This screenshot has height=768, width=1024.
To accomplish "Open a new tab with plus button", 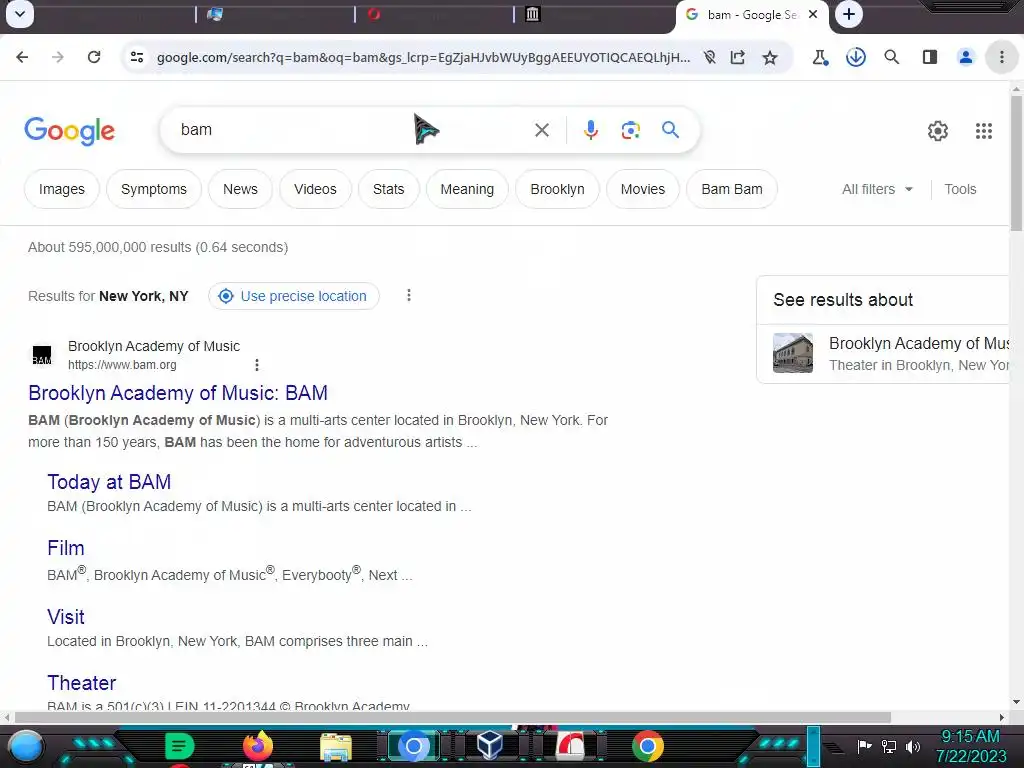I will pyautogui.click(x=848, y=14).
